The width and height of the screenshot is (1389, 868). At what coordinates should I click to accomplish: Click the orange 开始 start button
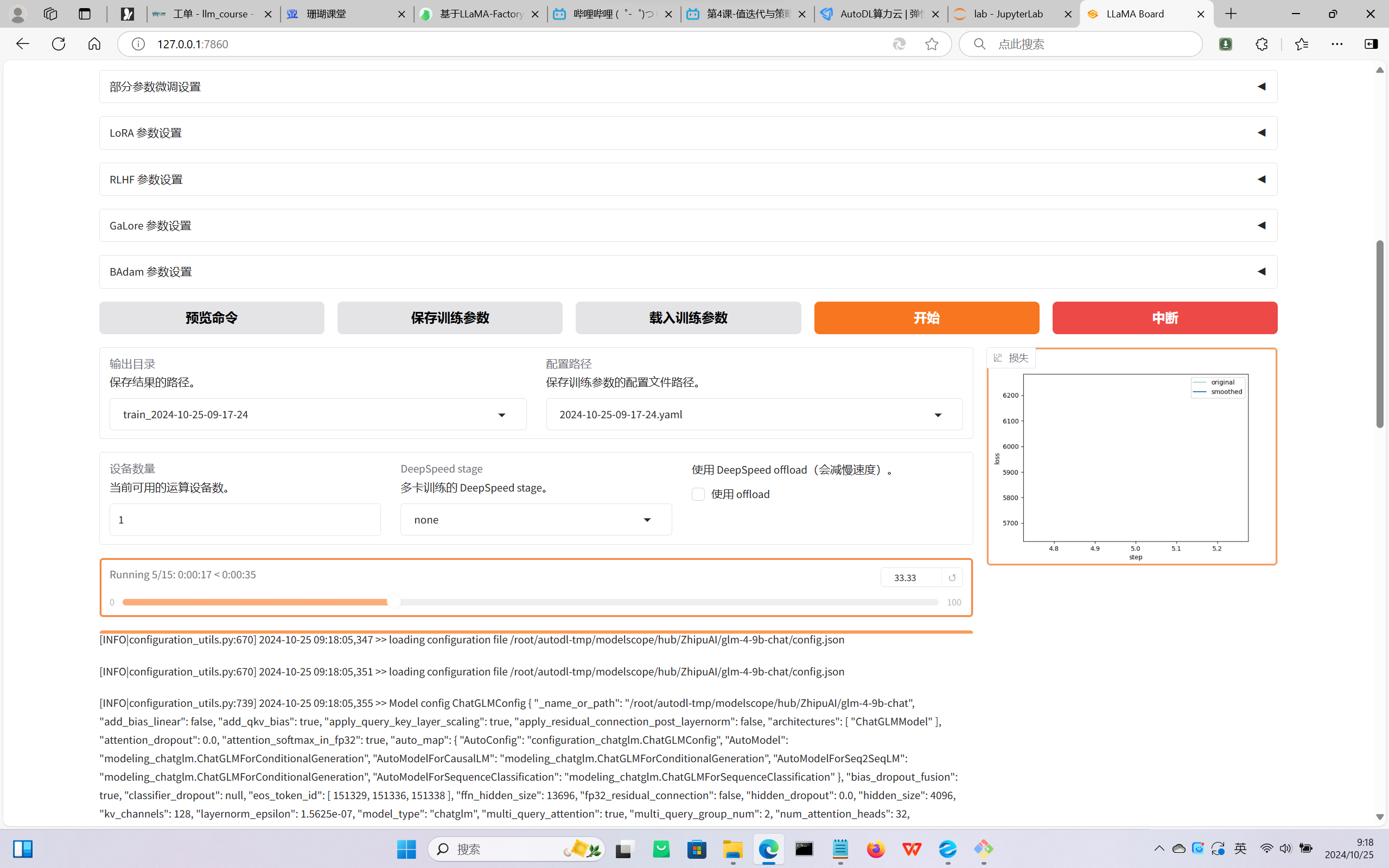(926, 317)
